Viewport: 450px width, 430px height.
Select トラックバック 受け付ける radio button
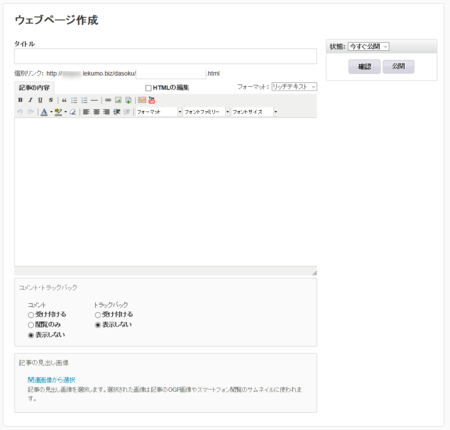pos(98,315)
